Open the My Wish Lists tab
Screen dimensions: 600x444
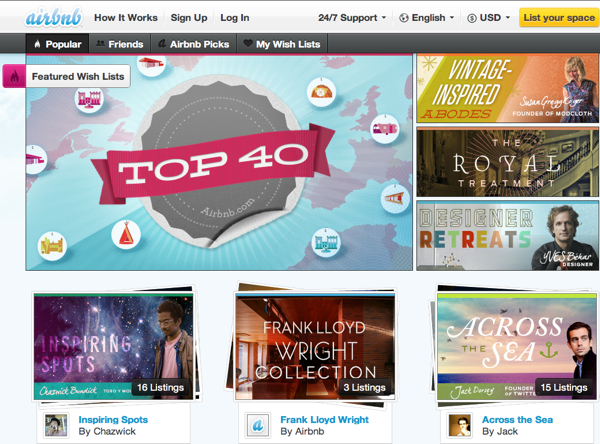coord(282,44)
